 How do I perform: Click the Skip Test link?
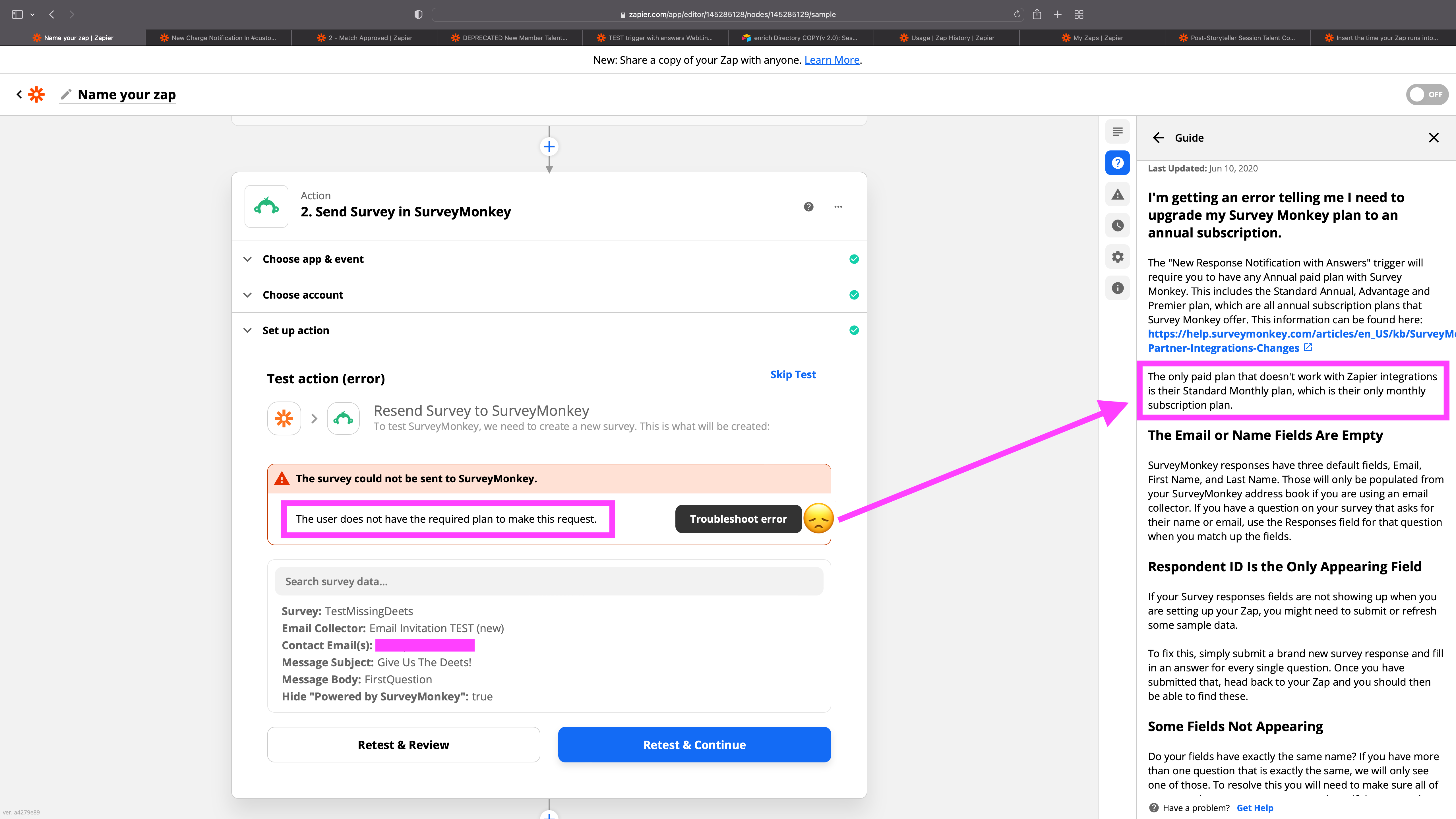pyautogui.click(x=793, y=375)
